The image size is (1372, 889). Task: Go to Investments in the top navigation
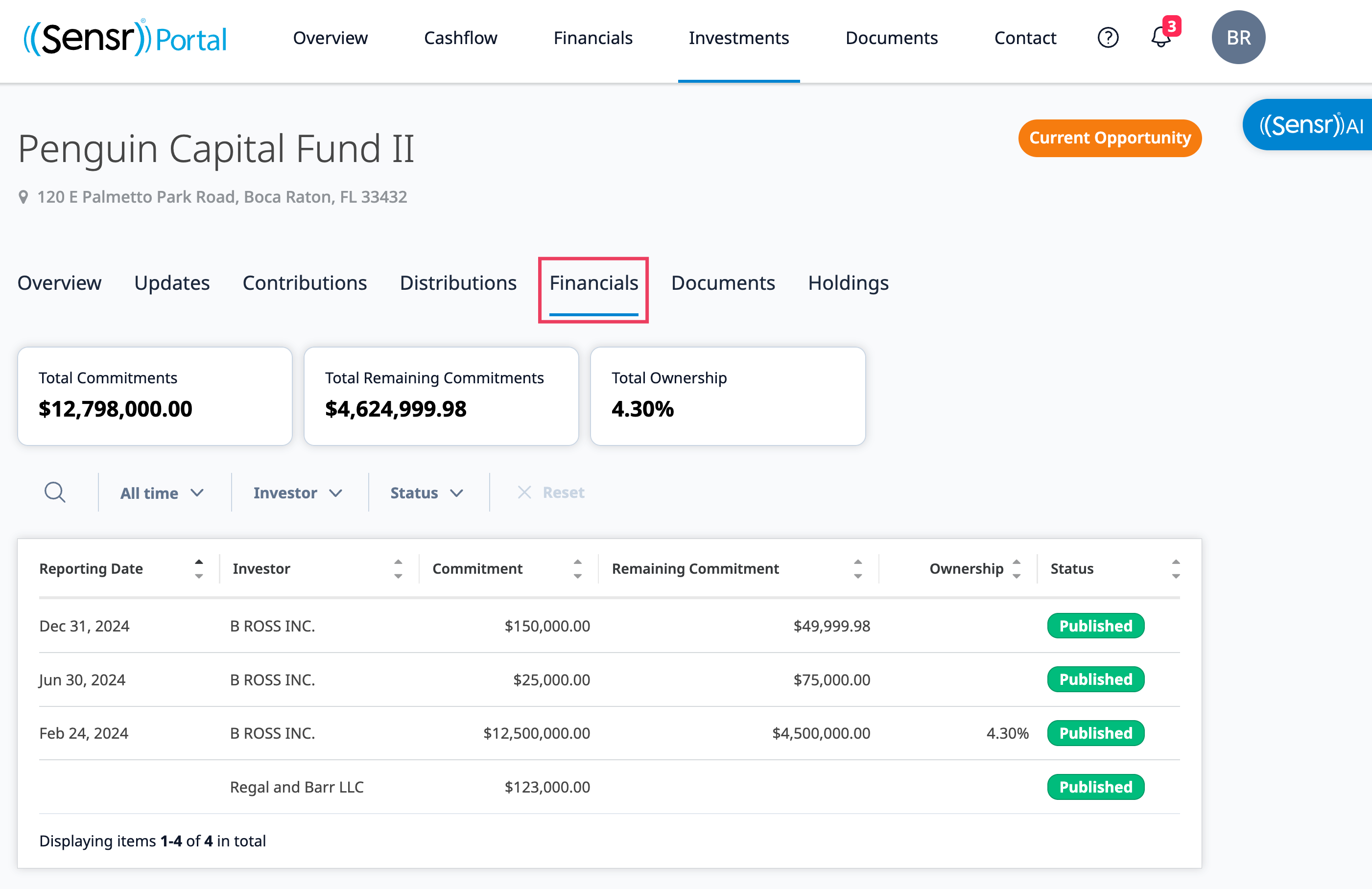tap(739, 38)
